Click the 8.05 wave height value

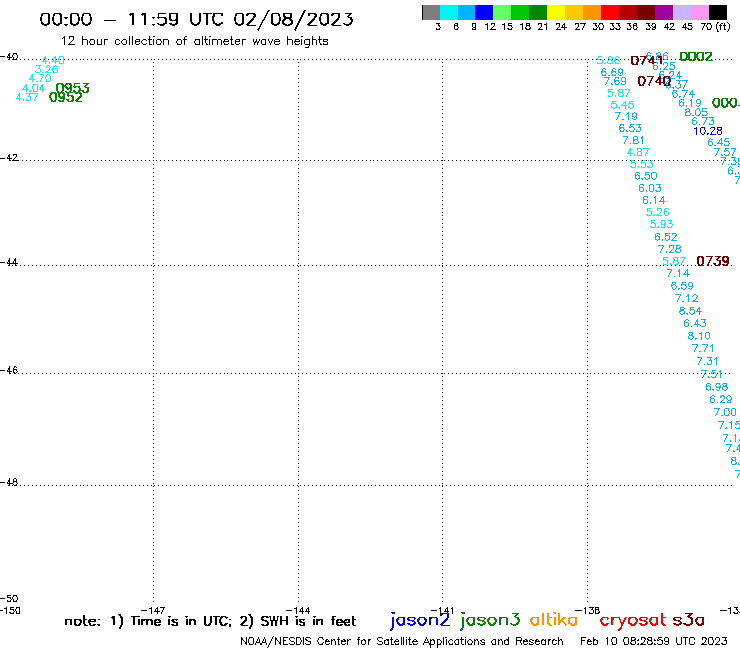(x=696, y=112)
